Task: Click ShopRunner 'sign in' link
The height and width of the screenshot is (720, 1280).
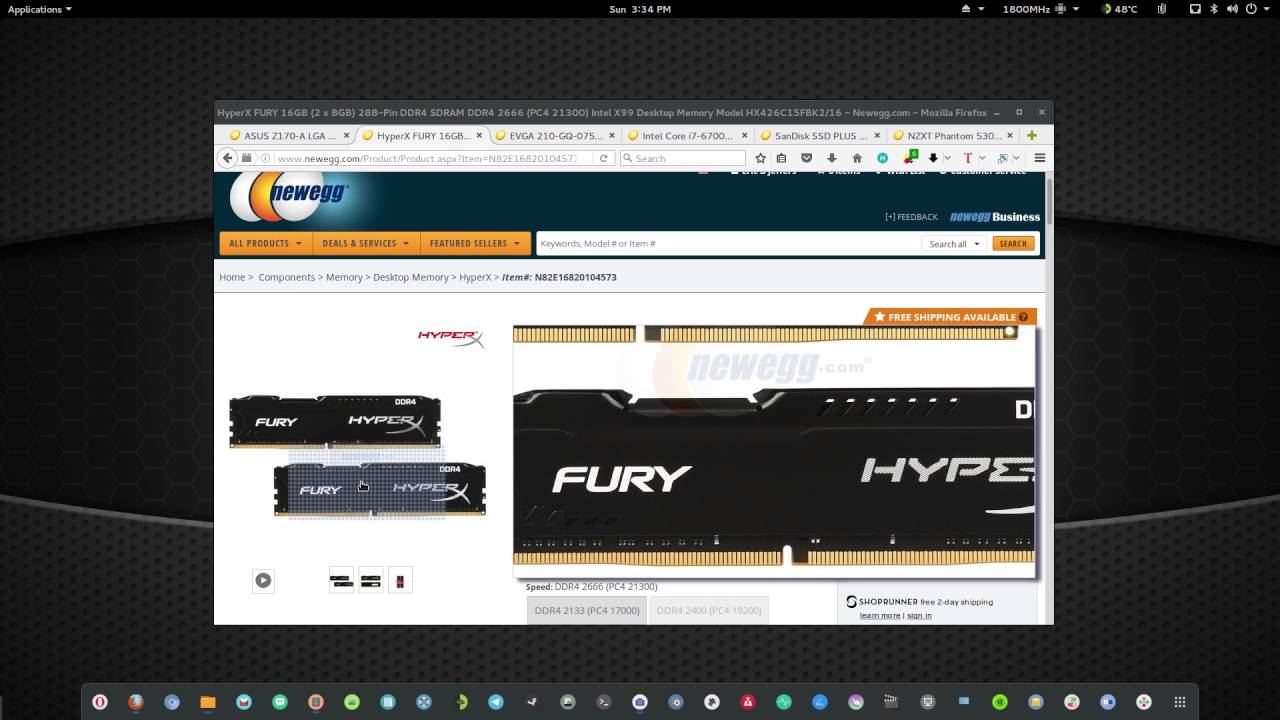Action: 919,615
